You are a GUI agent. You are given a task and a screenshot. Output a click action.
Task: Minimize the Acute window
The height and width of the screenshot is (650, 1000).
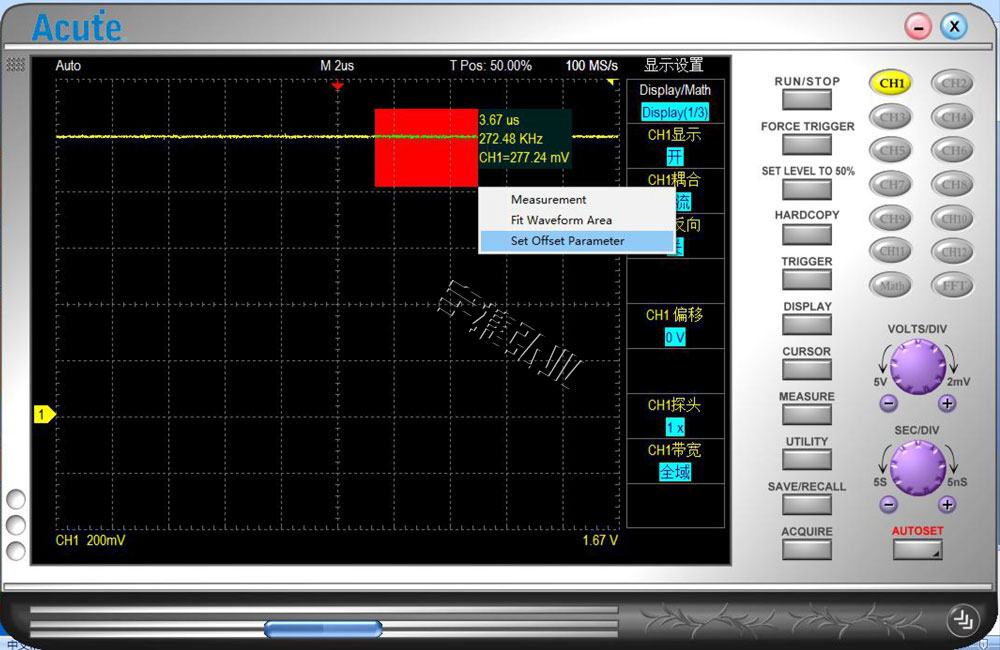(918, 27)
